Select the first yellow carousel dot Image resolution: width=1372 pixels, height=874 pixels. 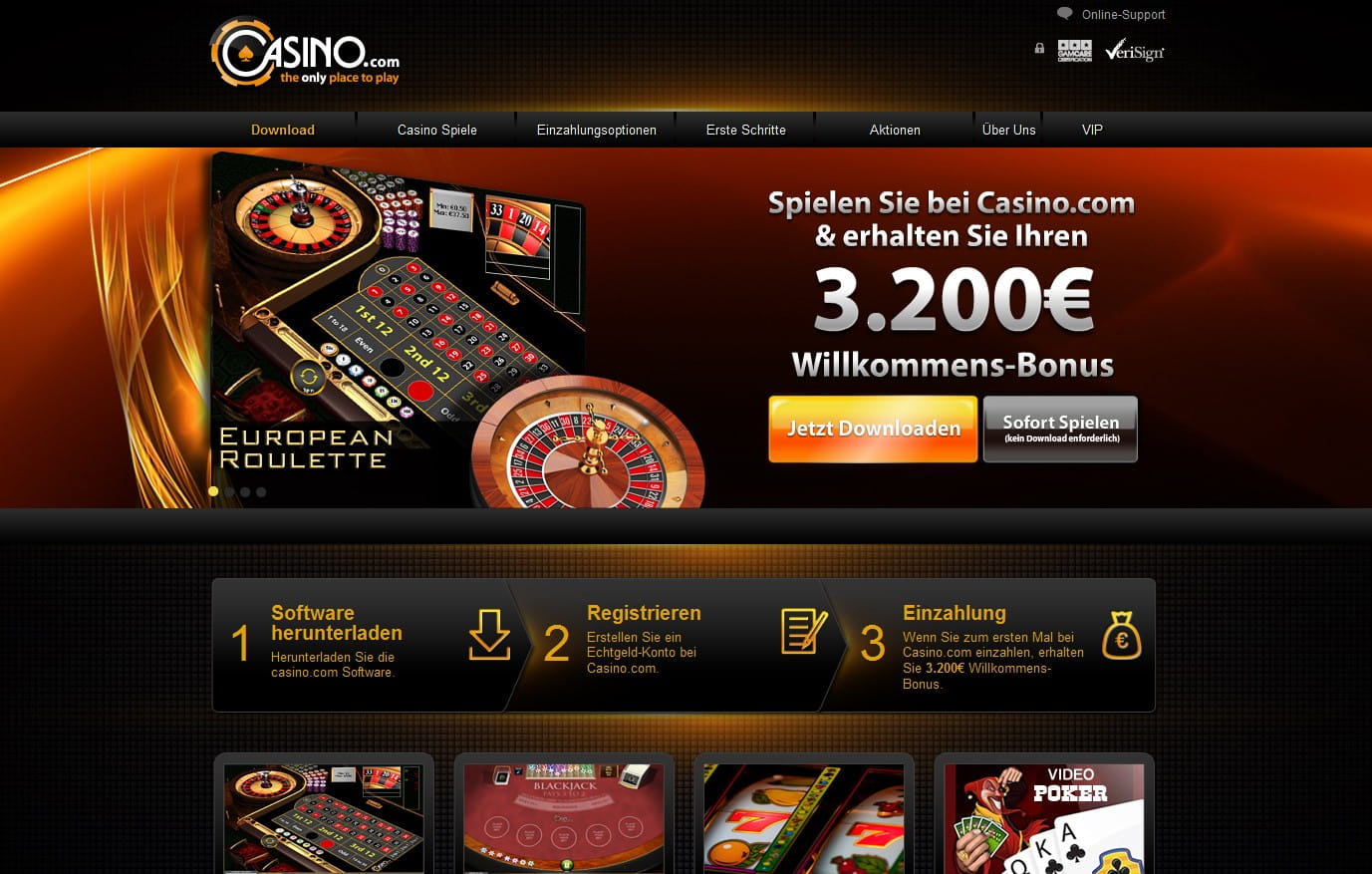click(x=213, y=491)
